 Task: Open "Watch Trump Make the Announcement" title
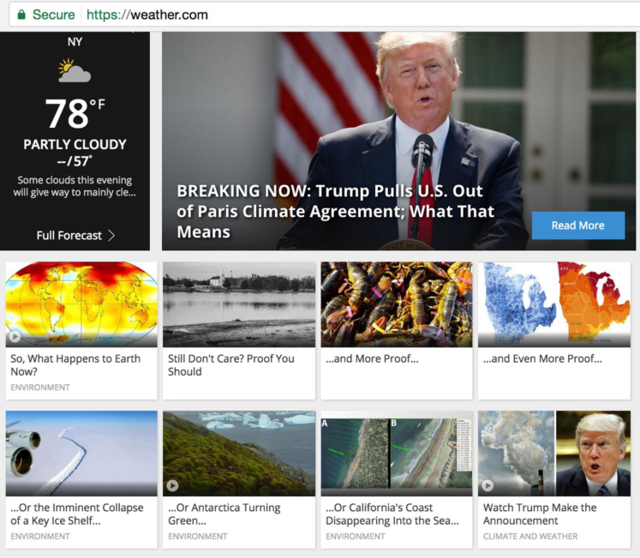[540, 514]
